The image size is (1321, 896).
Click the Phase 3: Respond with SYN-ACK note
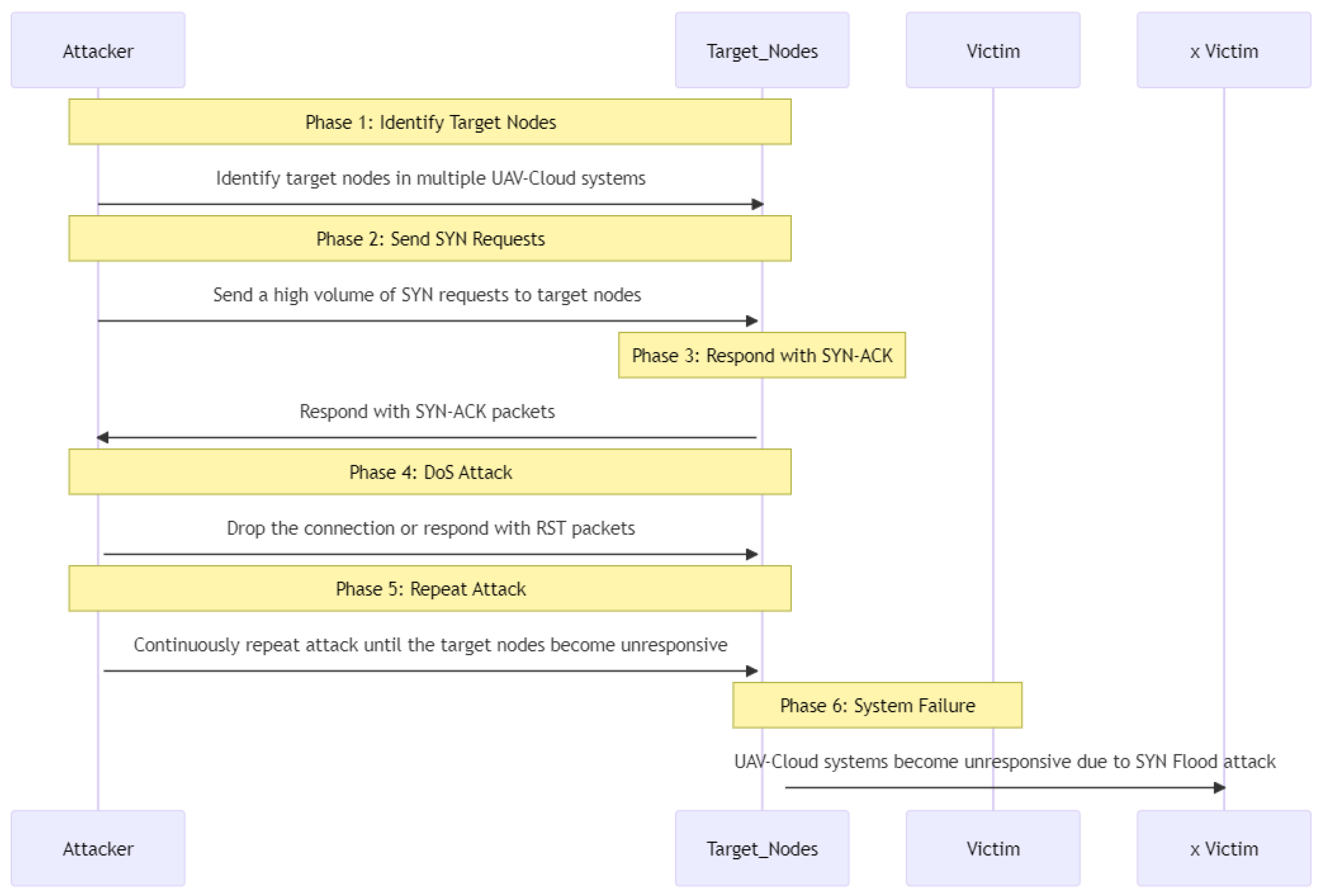pos(762,355)
